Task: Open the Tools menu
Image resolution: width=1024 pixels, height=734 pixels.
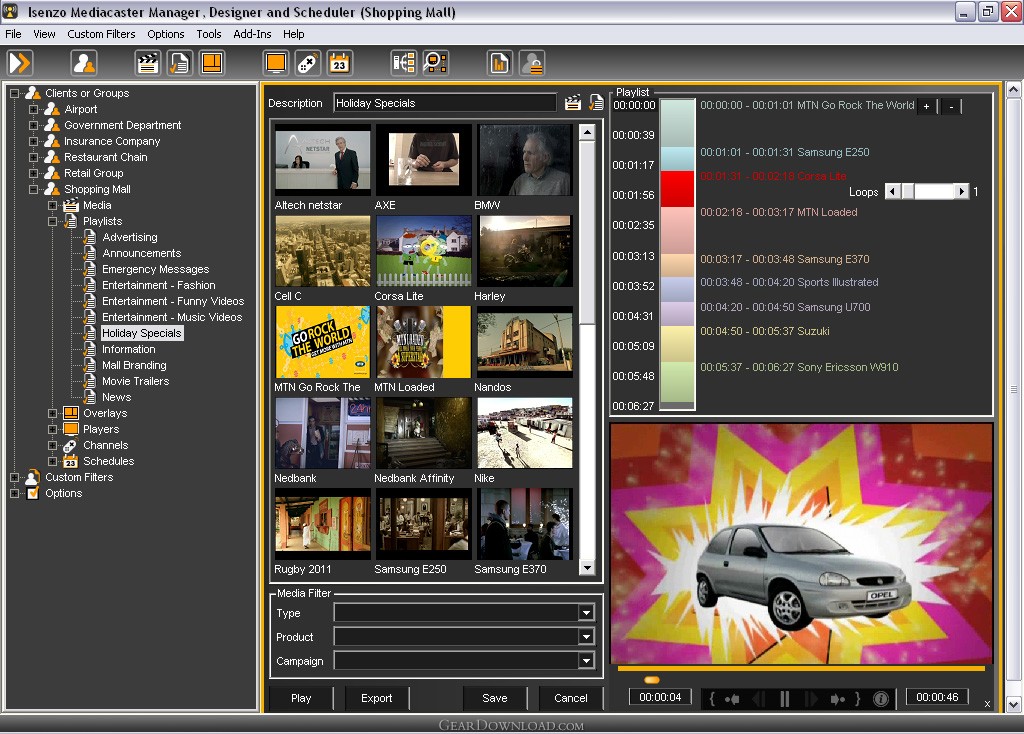Action: coord(209,34)
